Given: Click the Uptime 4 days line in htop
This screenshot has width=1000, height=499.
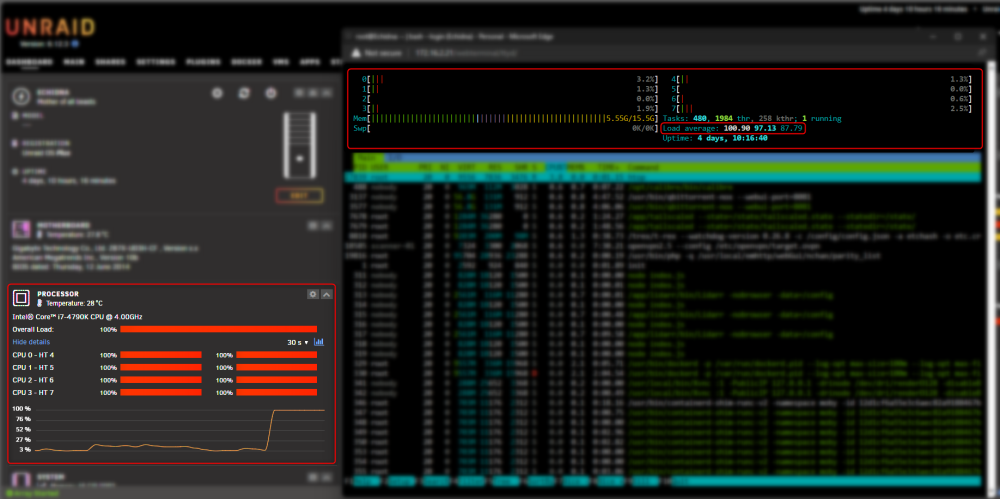Looking at the screenshot, I should (715, 138).
